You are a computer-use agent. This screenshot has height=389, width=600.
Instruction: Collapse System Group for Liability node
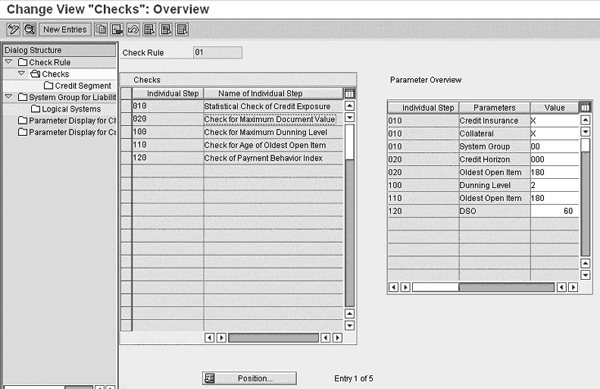click(x=9, y=97)
